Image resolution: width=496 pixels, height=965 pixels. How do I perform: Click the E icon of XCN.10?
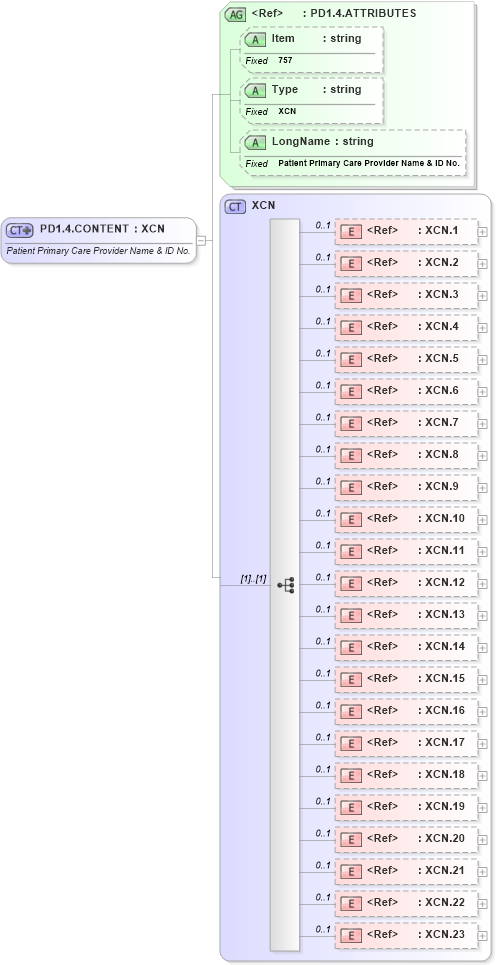[x=351, y=520]
